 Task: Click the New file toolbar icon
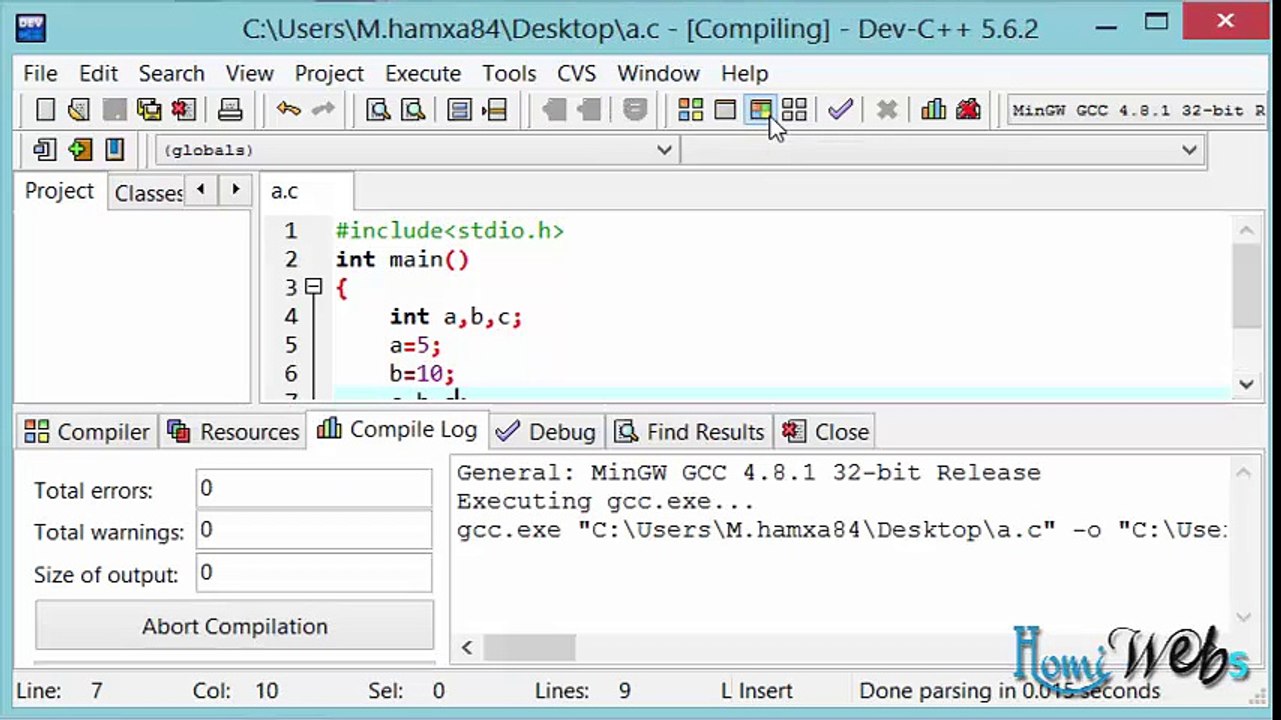pos(45,110)
